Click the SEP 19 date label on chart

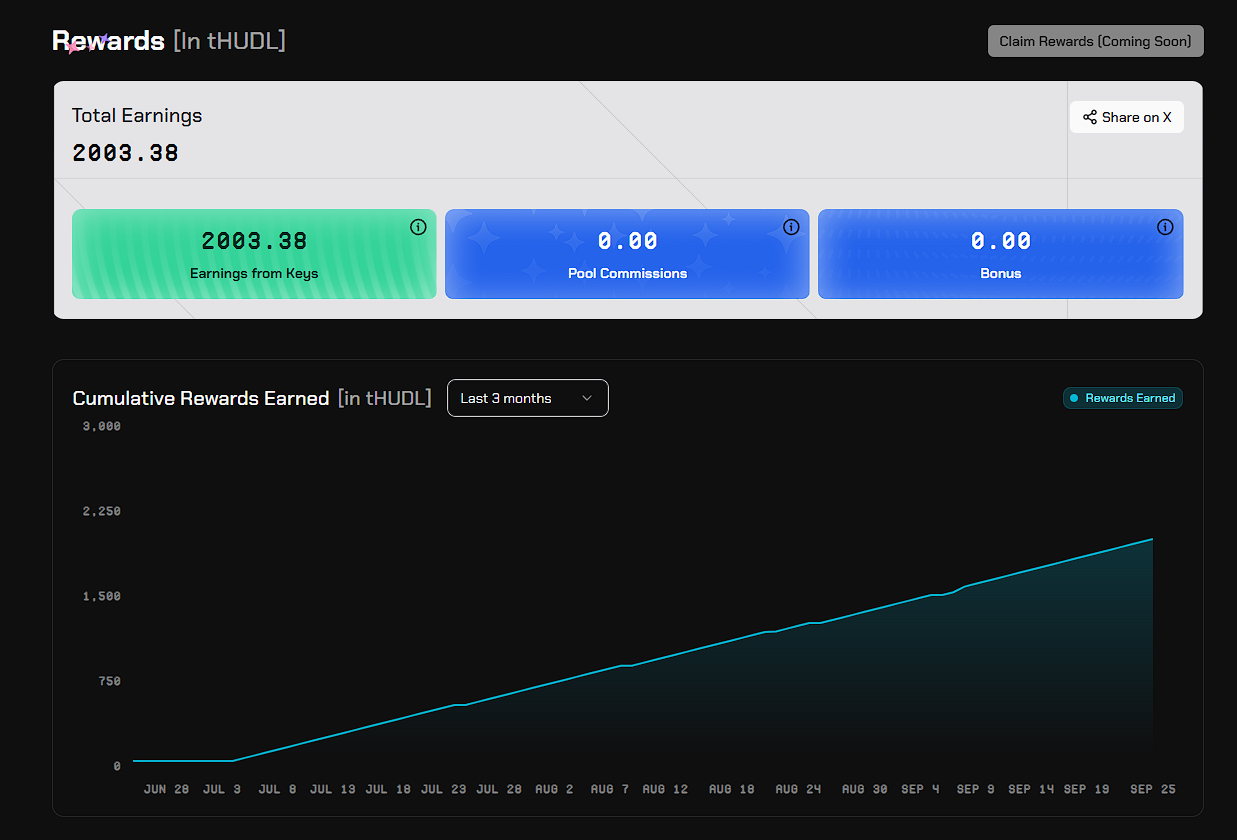click(x=1087, y=789)
